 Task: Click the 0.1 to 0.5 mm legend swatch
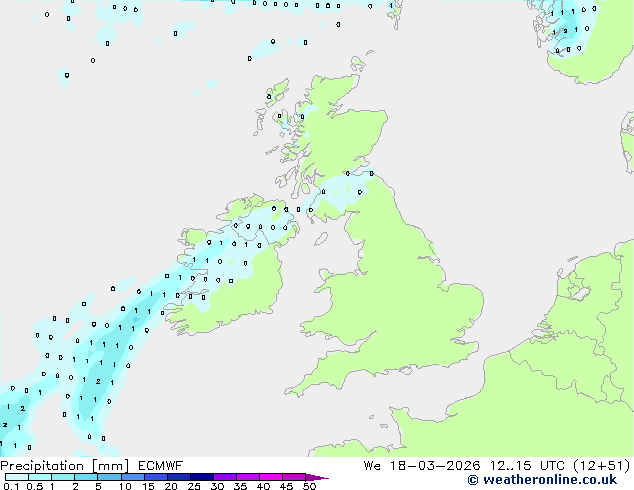point(17,477)
